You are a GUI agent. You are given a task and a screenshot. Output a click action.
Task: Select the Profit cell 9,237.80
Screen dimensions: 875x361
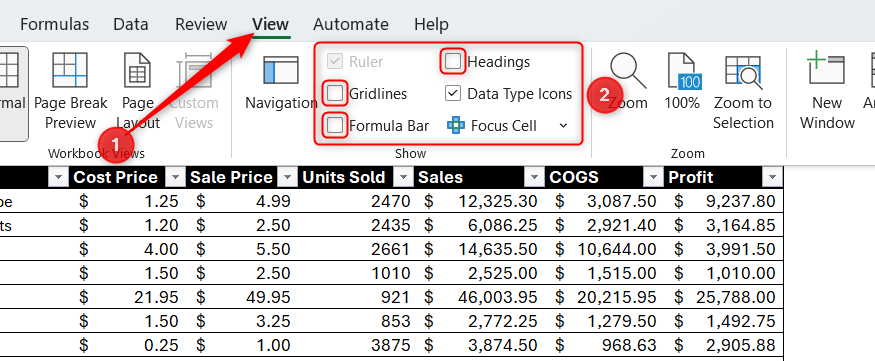[724, 201]
